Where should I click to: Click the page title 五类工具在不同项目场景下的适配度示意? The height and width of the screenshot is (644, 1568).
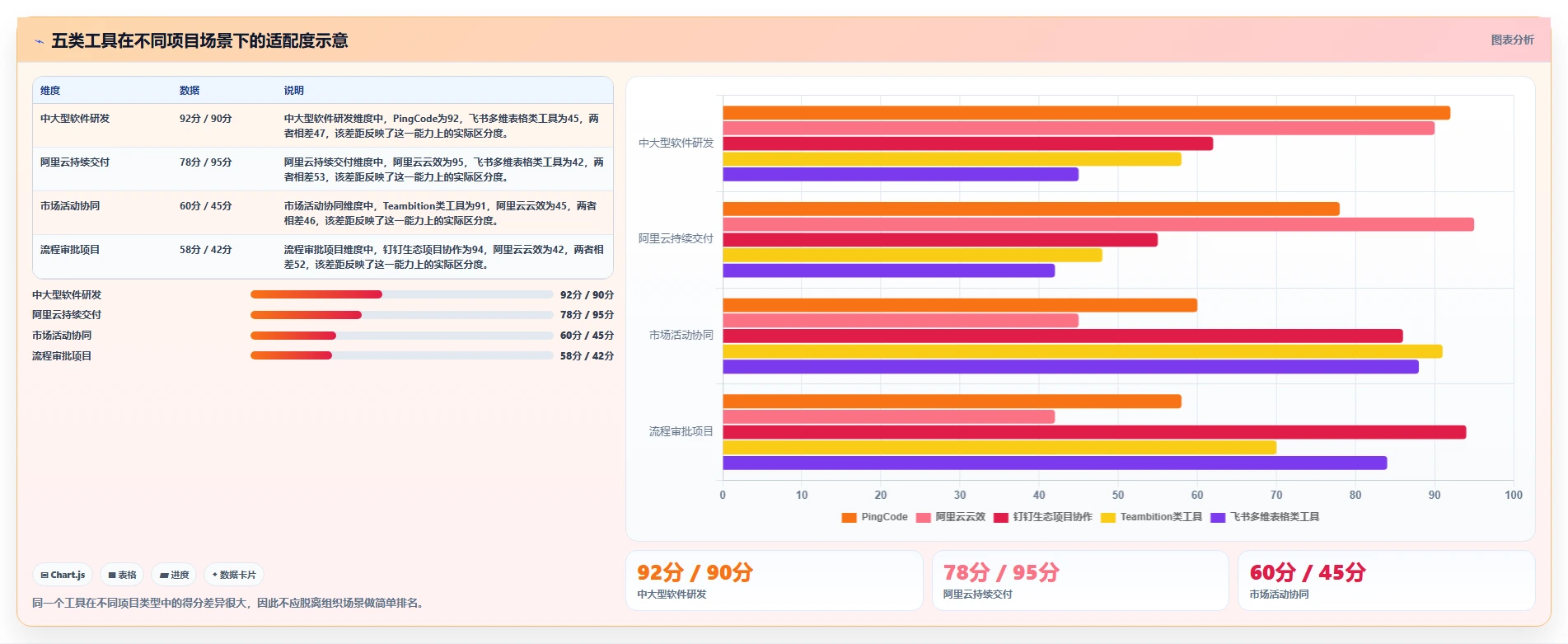199,41
